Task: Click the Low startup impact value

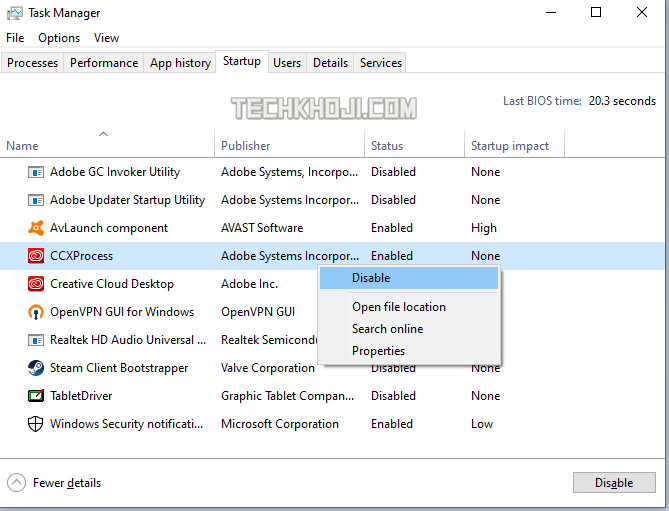Action: pyautogui.click(x=482, y=424)
